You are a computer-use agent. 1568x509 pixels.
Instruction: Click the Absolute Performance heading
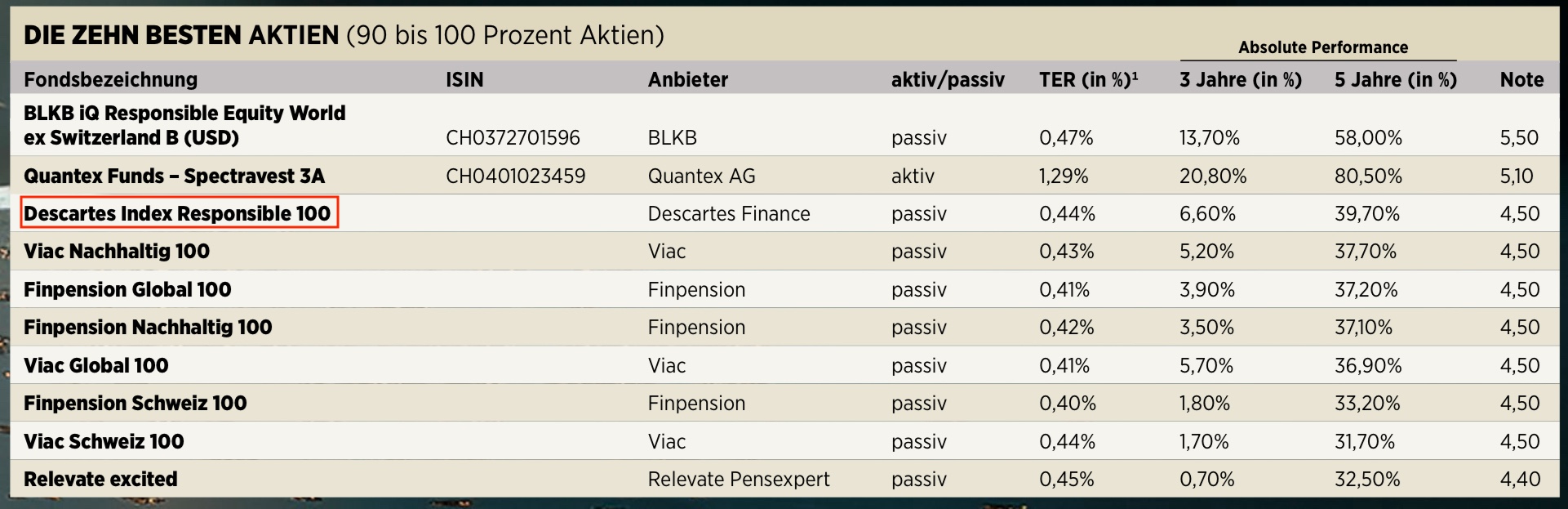click(1323, 47)
